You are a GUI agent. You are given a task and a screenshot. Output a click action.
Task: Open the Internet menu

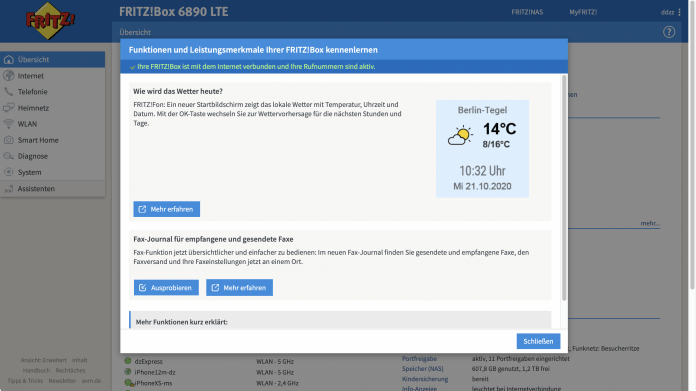52,75
